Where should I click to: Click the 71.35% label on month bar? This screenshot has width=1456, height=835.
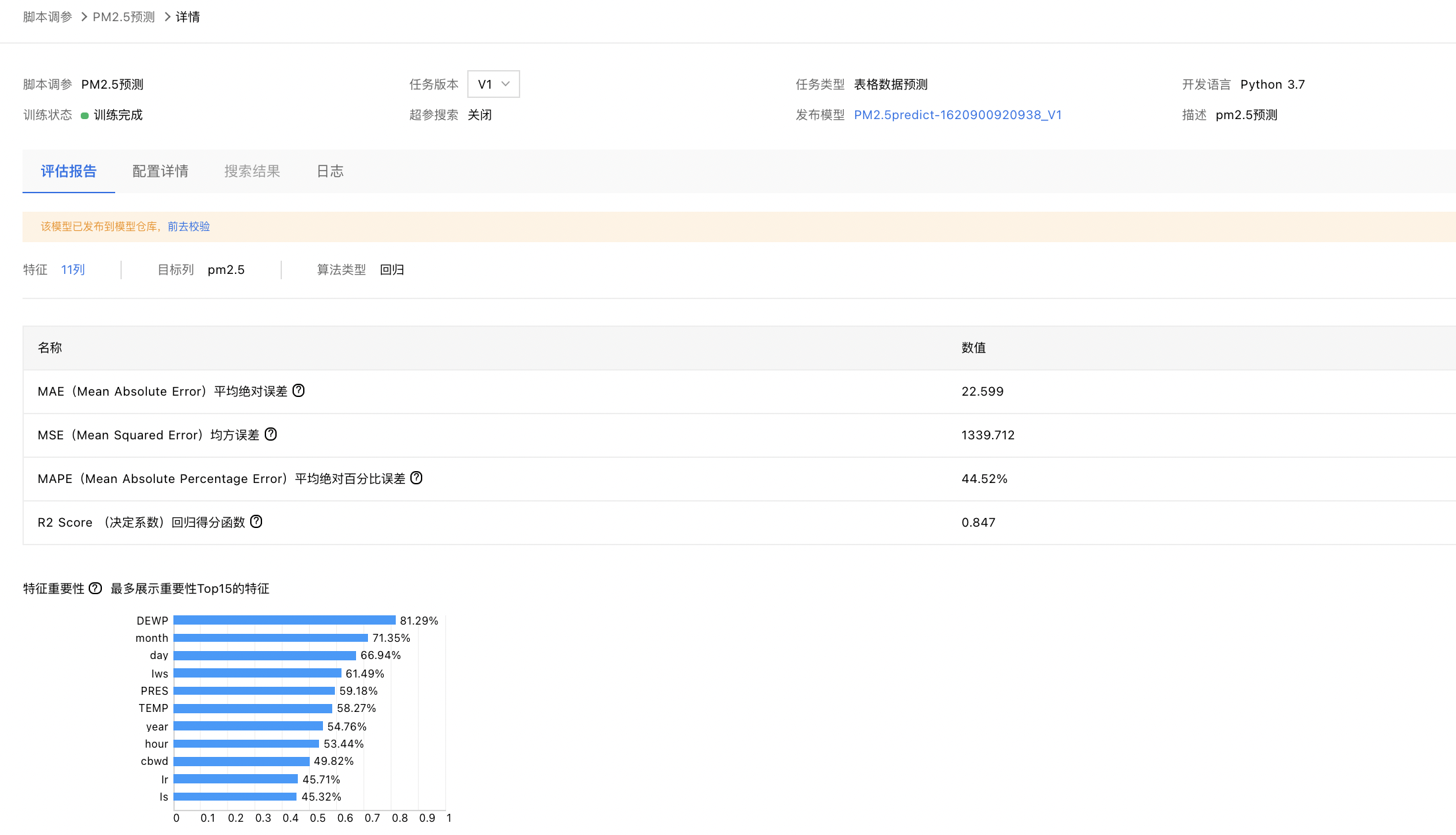[391, 638]
